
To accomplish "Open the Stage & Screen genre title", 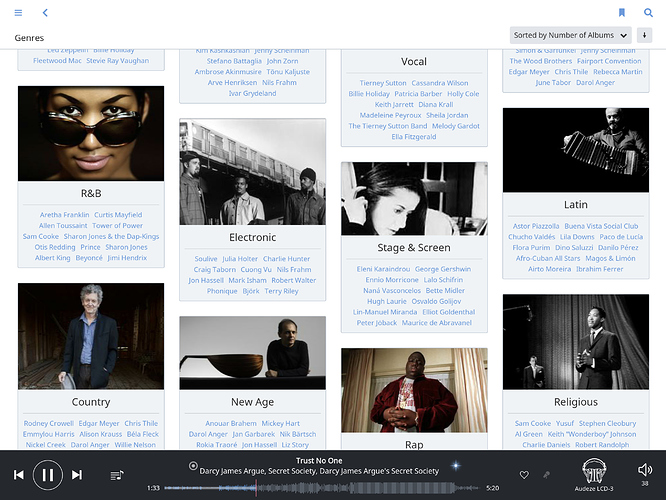I will 414,248.
